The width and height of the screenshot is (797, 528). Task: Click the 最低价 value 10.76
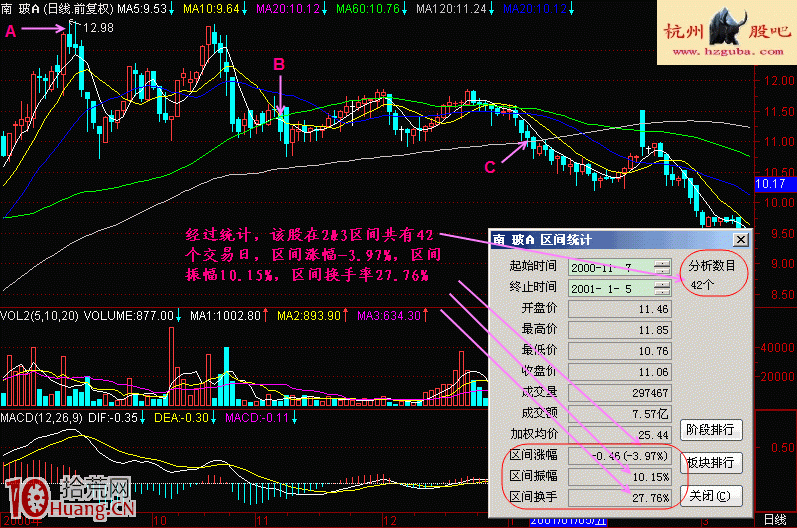620,351
